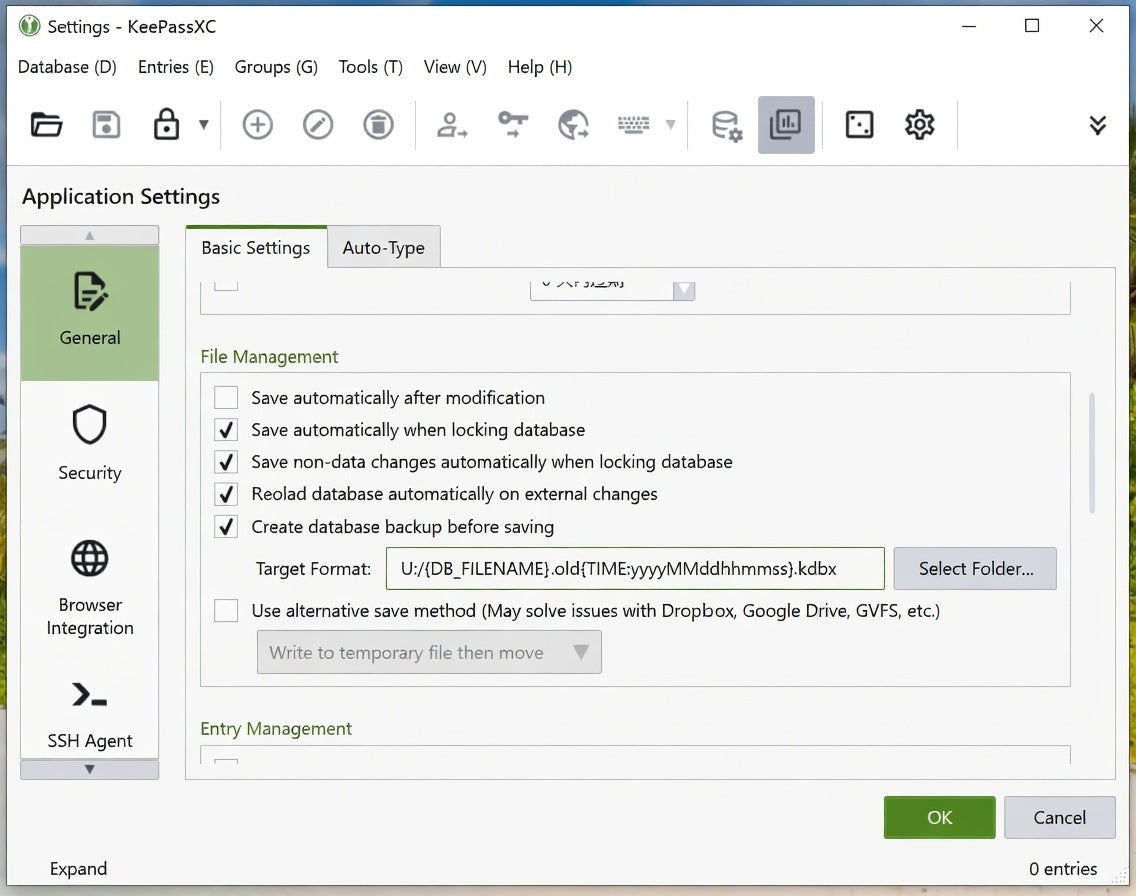Open the Tools (T) menu

pos(370,67)
